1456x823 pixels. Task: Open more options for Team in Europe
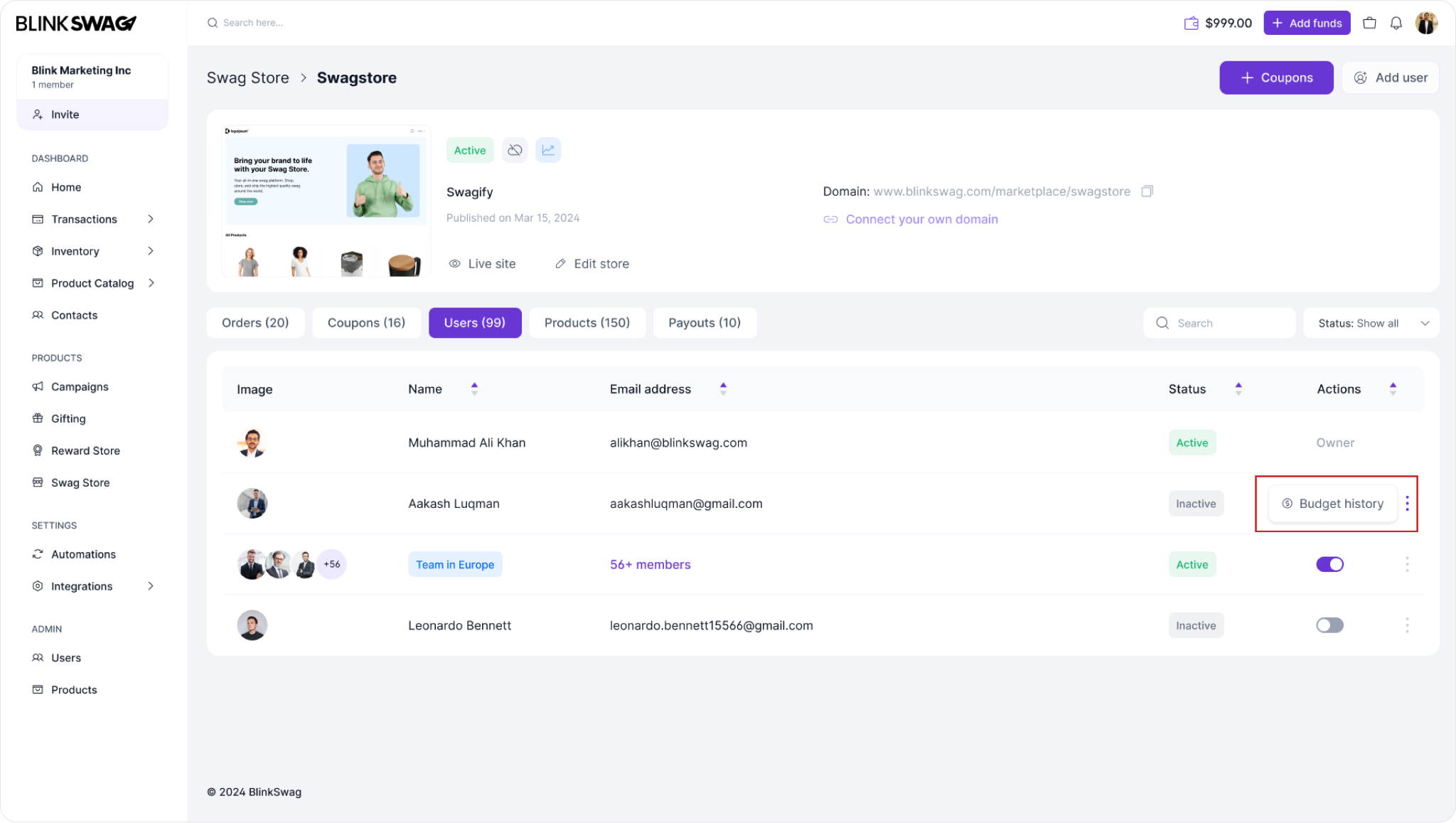coord(1407,565)
